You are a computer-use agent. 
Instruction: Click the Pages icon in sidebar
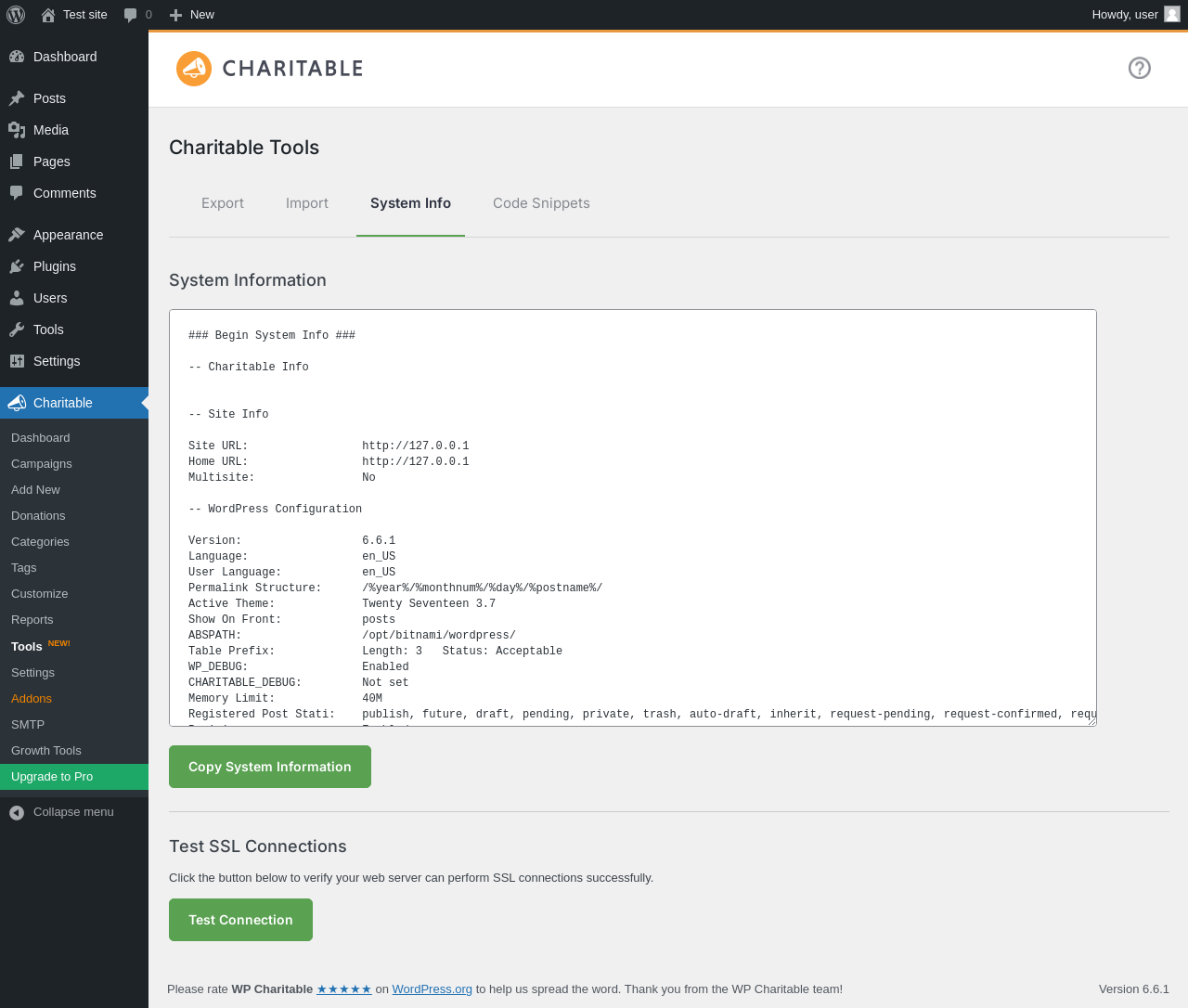click(x=17, y=162)
